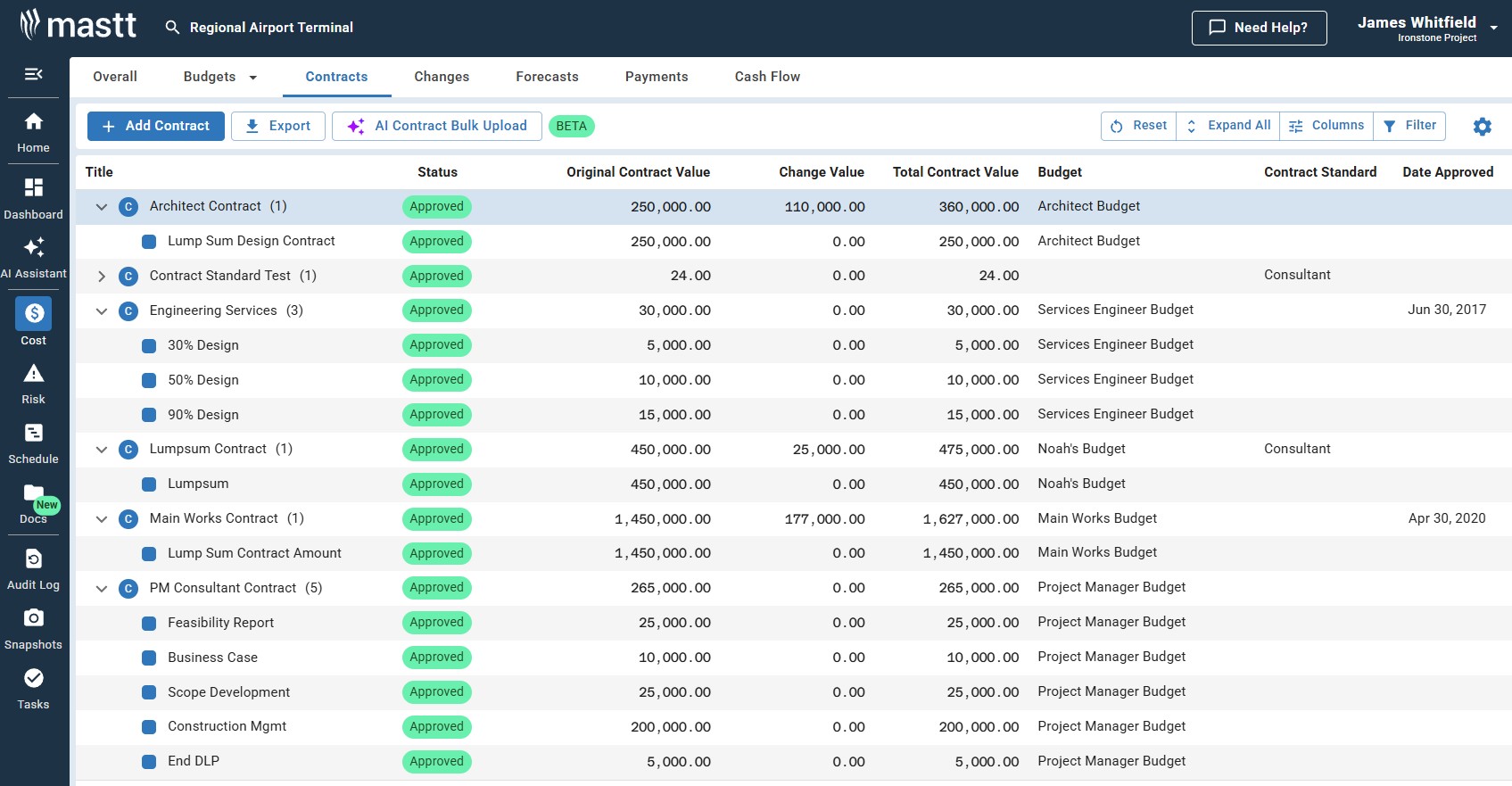Image resolution: width=1512 pixels, height=786 pixels.
Task: Switch to the Changes tab
Action: pyautogui.click(x=442, y=77)
